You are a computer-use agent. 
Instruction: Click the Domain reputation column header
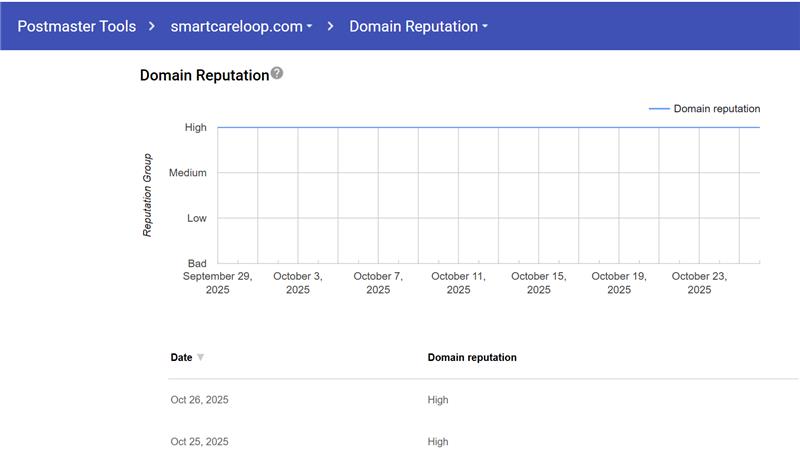click(472, 357)
